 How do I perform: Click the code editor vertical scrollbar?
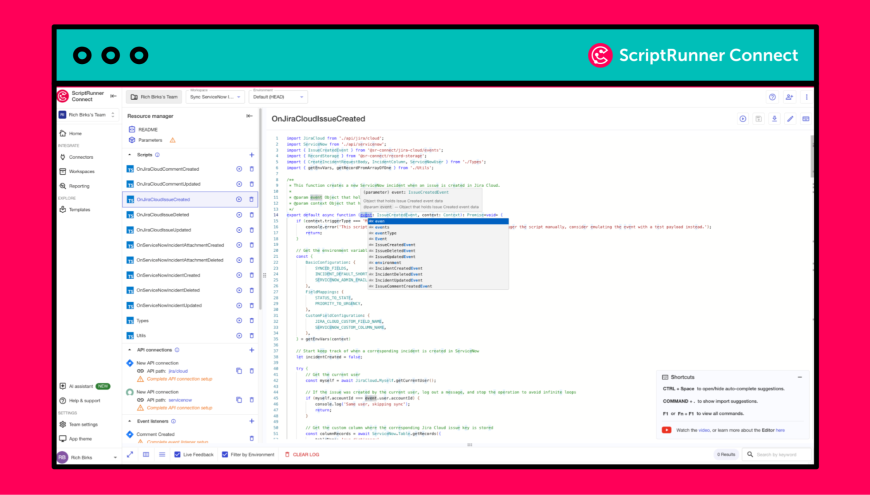(x=812, y=157)
